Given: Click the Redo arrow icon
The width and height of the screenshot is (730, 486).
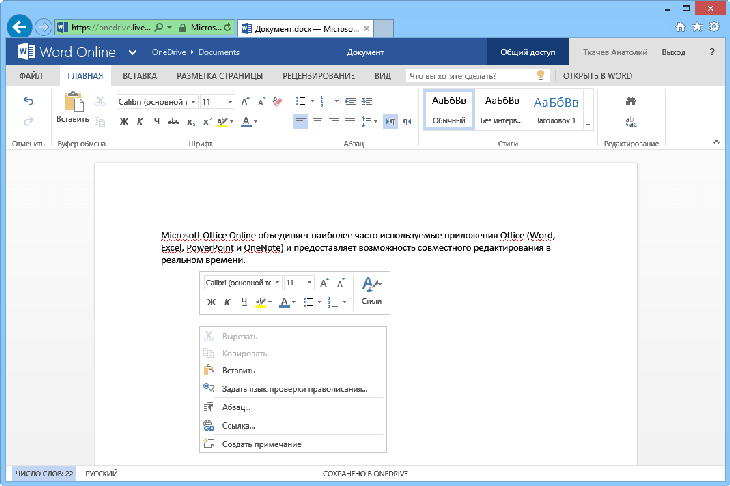Looking at the screenshot, I should pos(28,122).
